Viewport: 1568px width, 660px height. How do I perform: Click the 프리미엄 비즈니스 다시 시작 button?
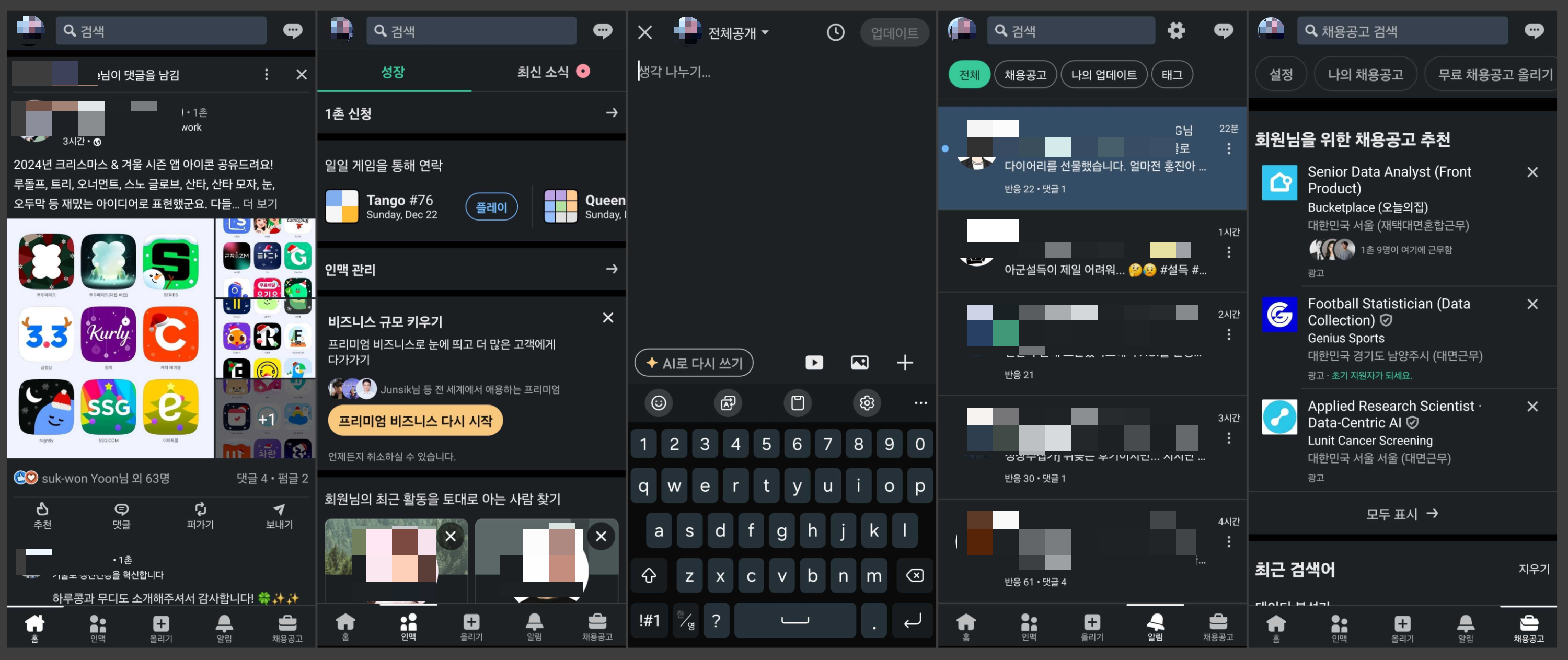coord(415,421)
